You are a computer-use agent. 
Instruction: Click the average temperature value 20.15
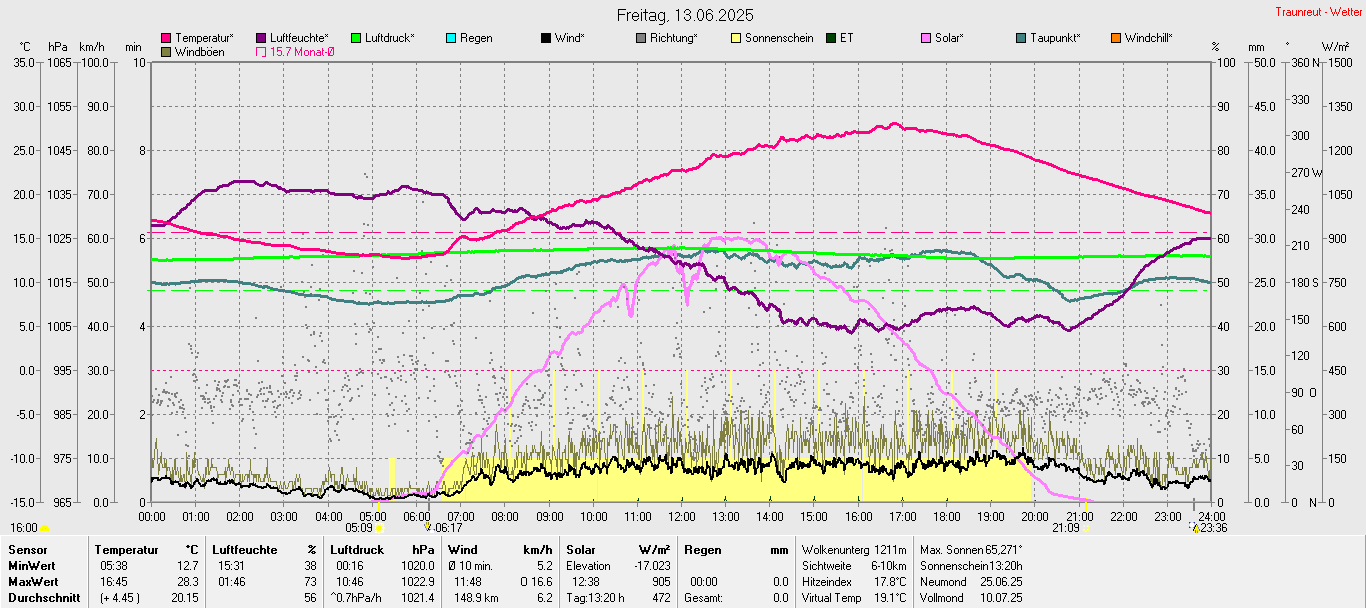point(184,598)
